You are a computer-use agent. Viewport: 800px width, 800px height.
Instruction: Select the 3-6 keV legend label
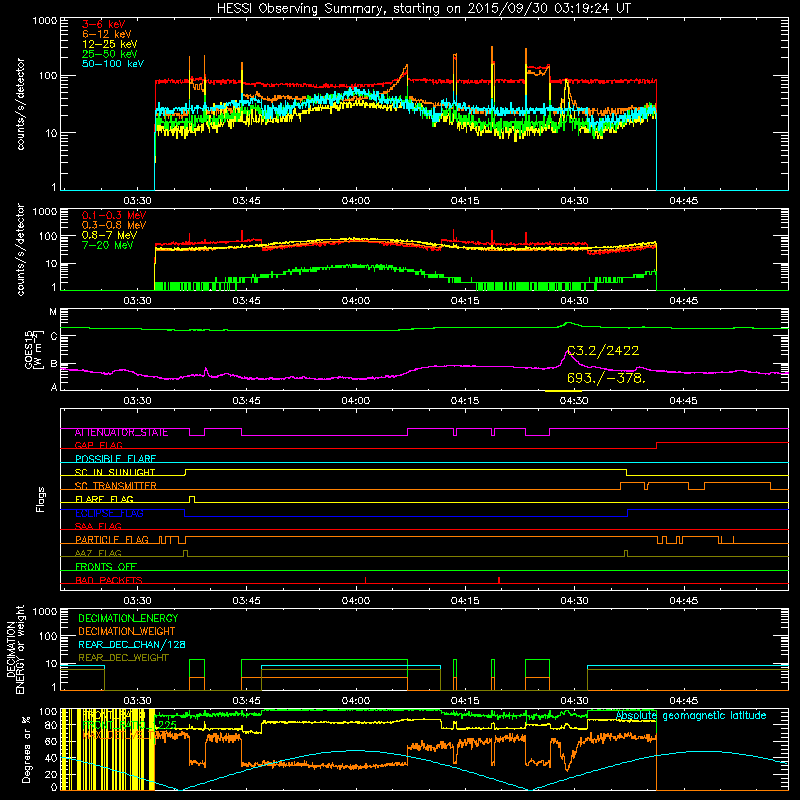(x=104, y=24)
